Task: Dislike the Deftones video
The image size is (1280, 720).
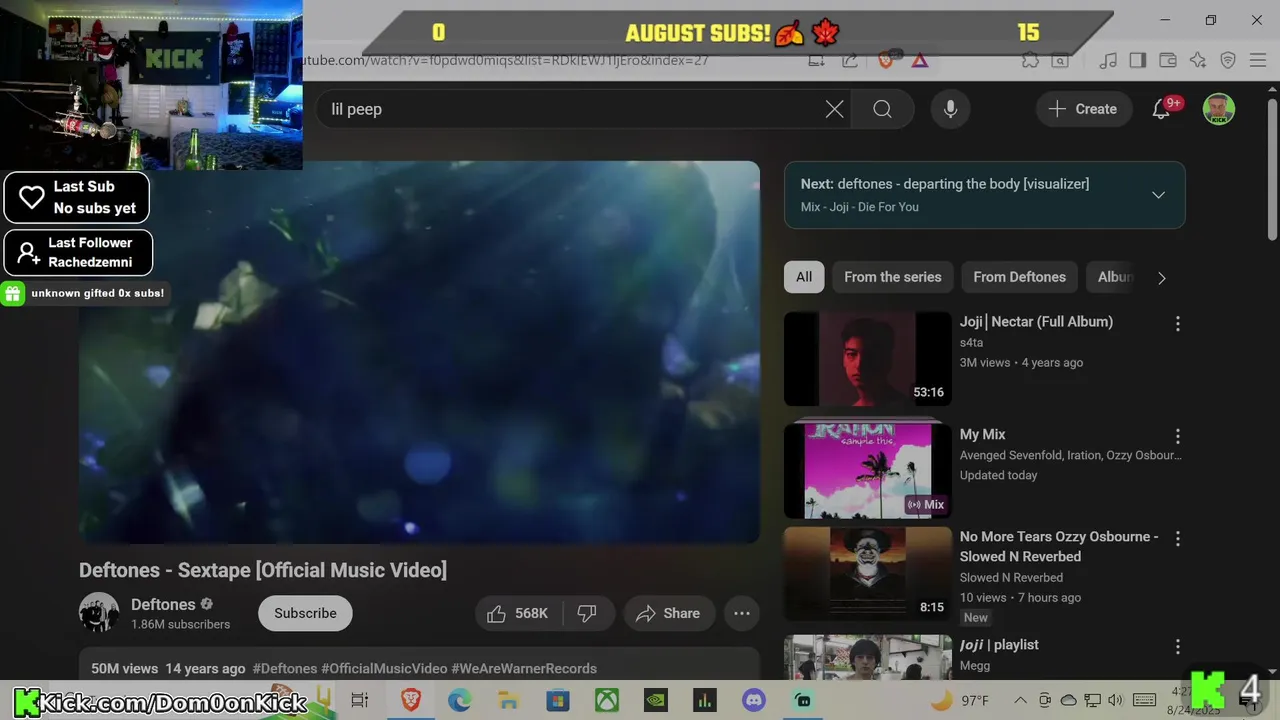Action: [587, 613]
